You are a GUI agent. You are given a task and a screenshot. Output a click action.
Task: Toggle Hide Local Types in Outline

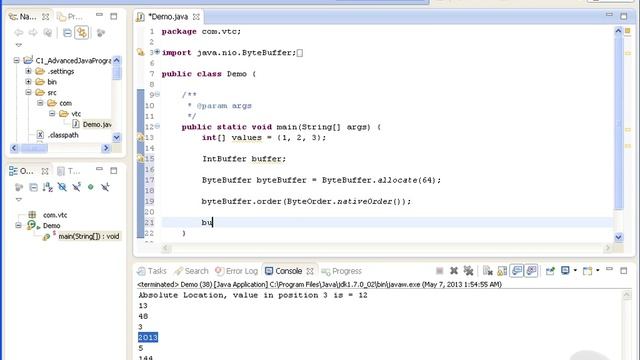coord(105,187)
